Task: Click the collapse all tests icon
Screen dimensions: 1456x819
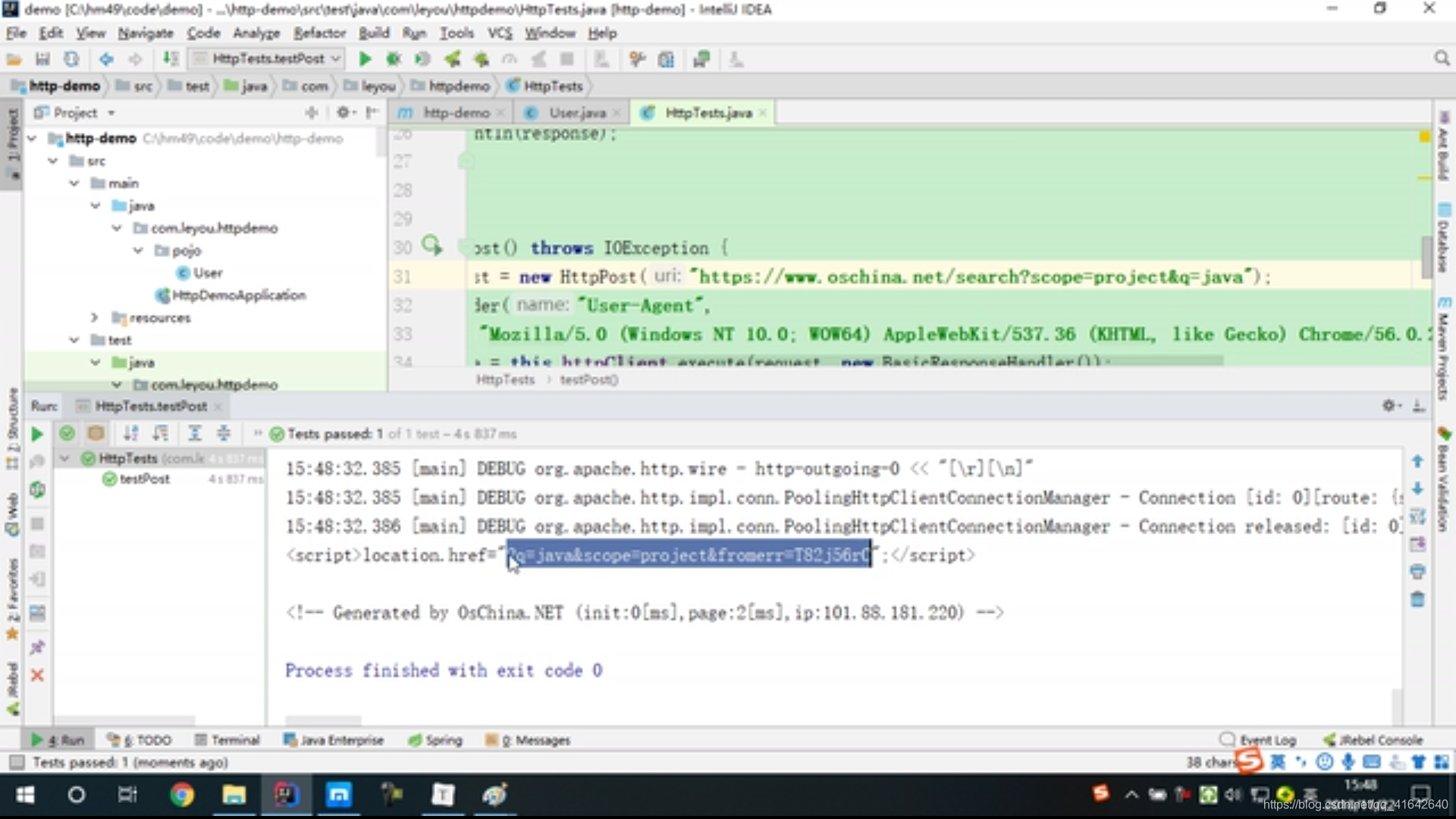Action: tap(224, 433)
